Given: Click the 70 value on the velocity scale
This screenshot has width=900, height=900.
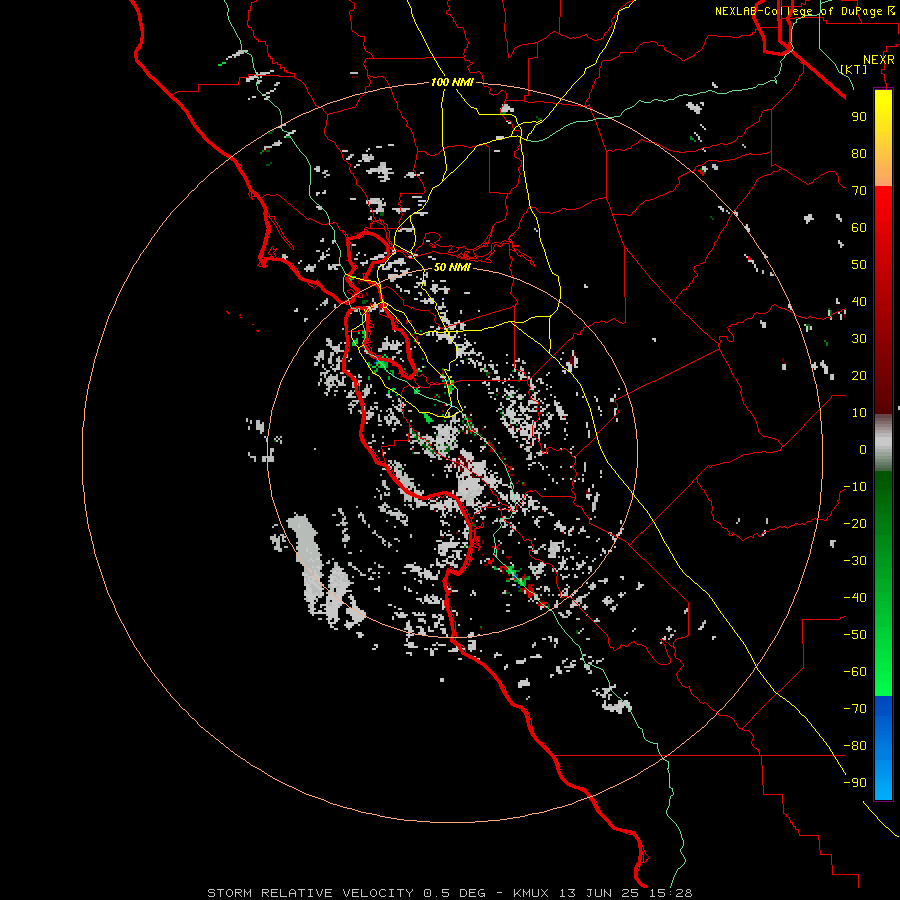Looking at the screenshot, I should point(859,191).
